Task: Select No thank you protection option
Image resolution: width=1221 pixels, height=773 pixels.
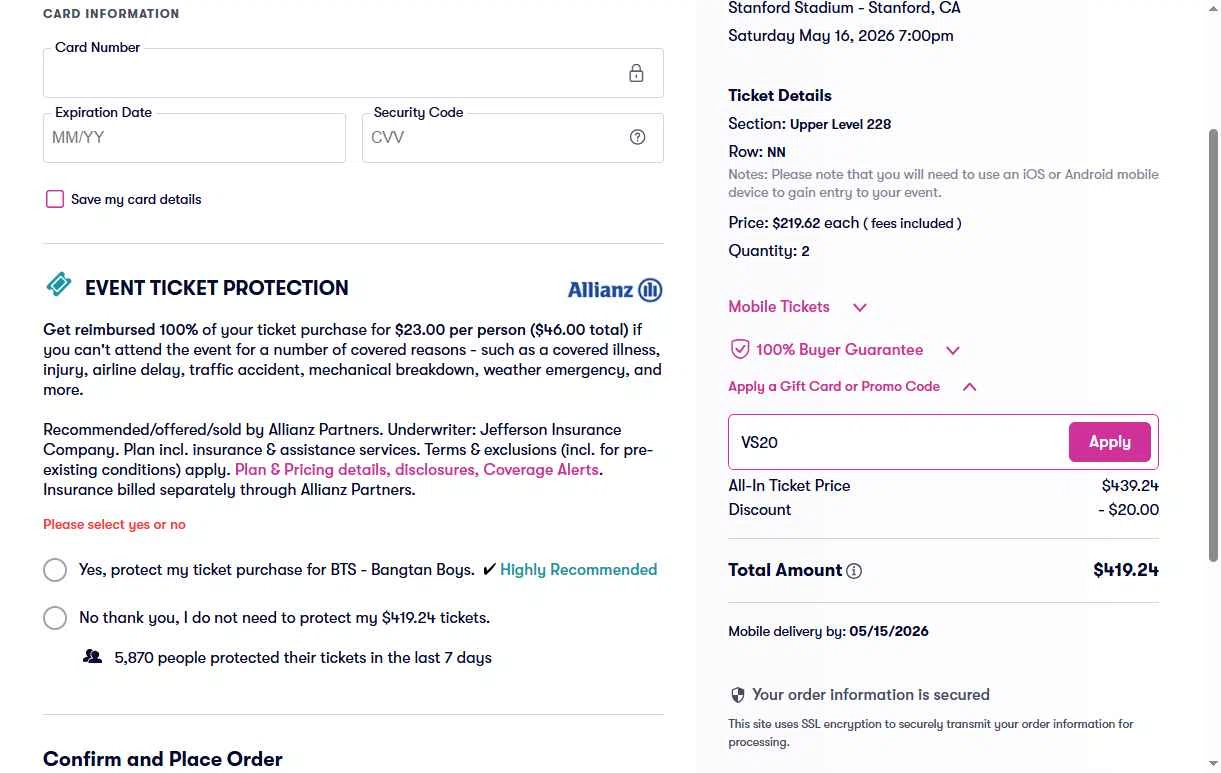Action: (x=55, y=618)
